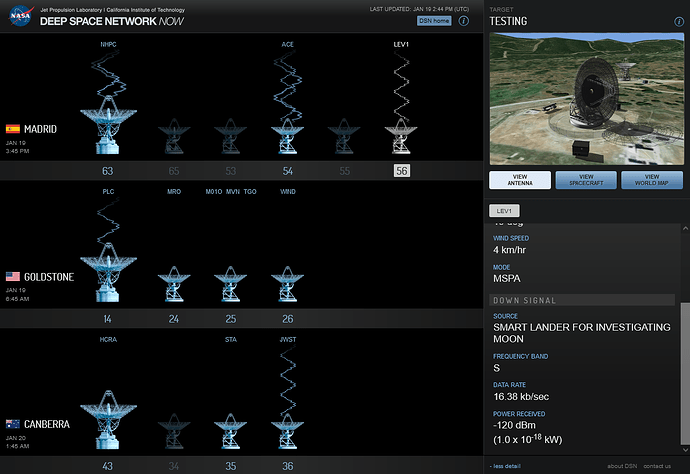Select Canberra antenna dish 36
Image resolution: width=690 pixels, height=474 pixels.
coord(287,431)
